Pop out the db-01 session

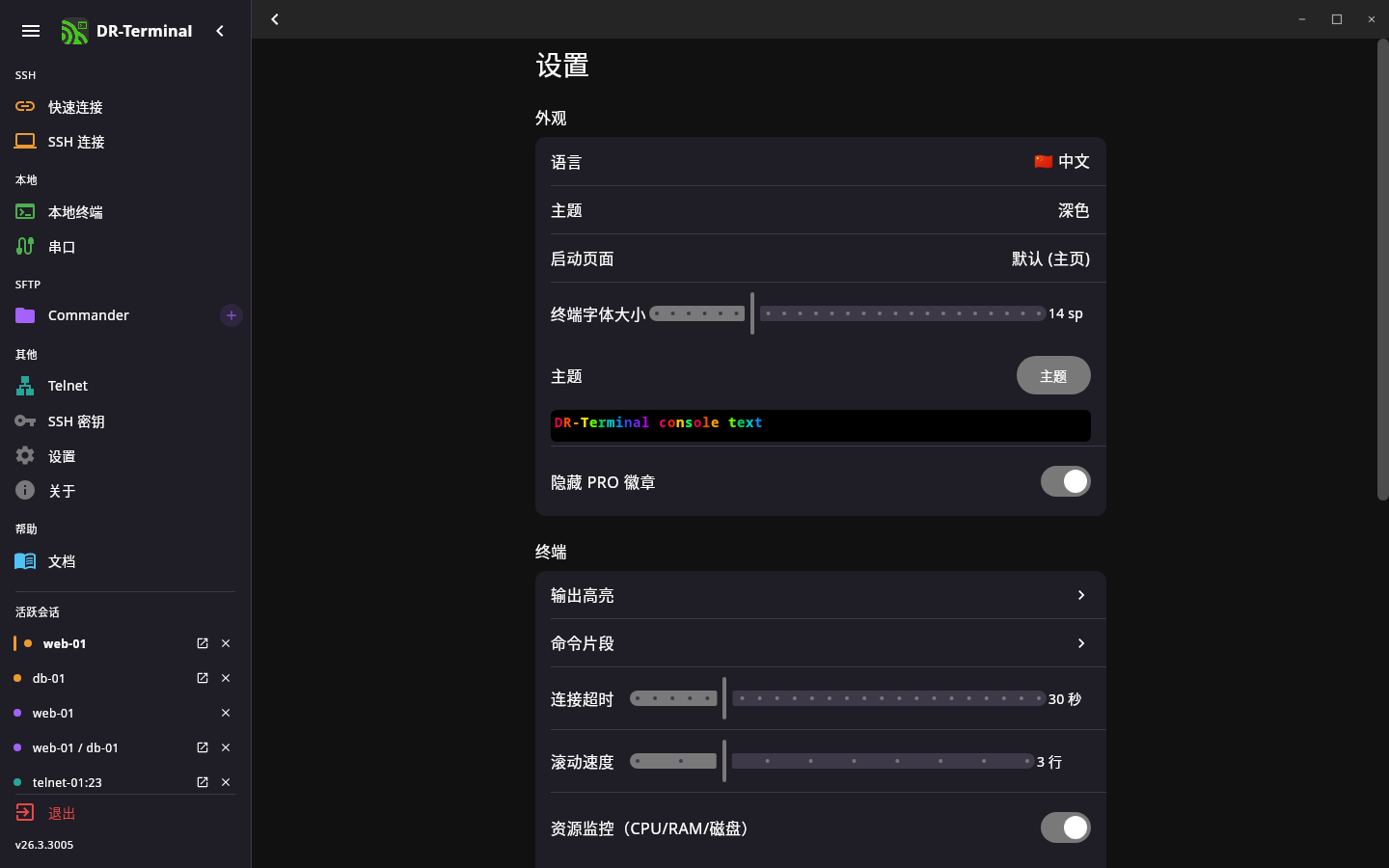click(x=203, y=678)
